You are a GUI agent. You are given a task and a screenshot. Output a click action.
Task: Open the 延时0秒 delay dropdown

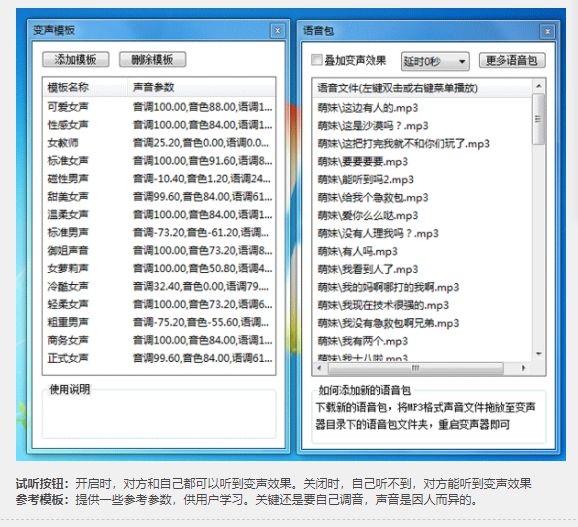[x=435, y=61]
